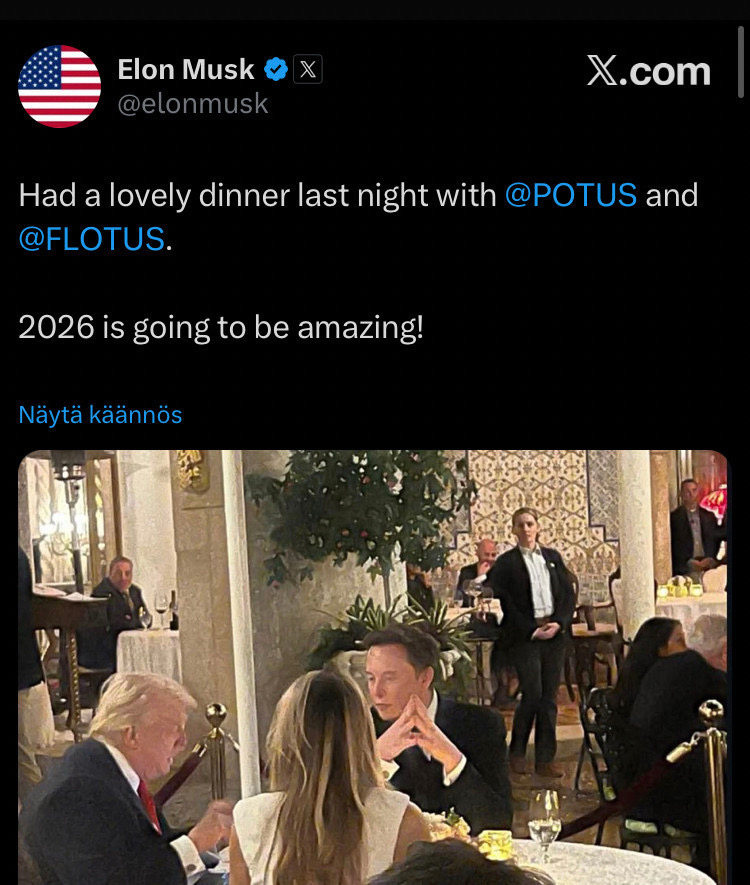Click the dark top bar above the post

(375, 10)
